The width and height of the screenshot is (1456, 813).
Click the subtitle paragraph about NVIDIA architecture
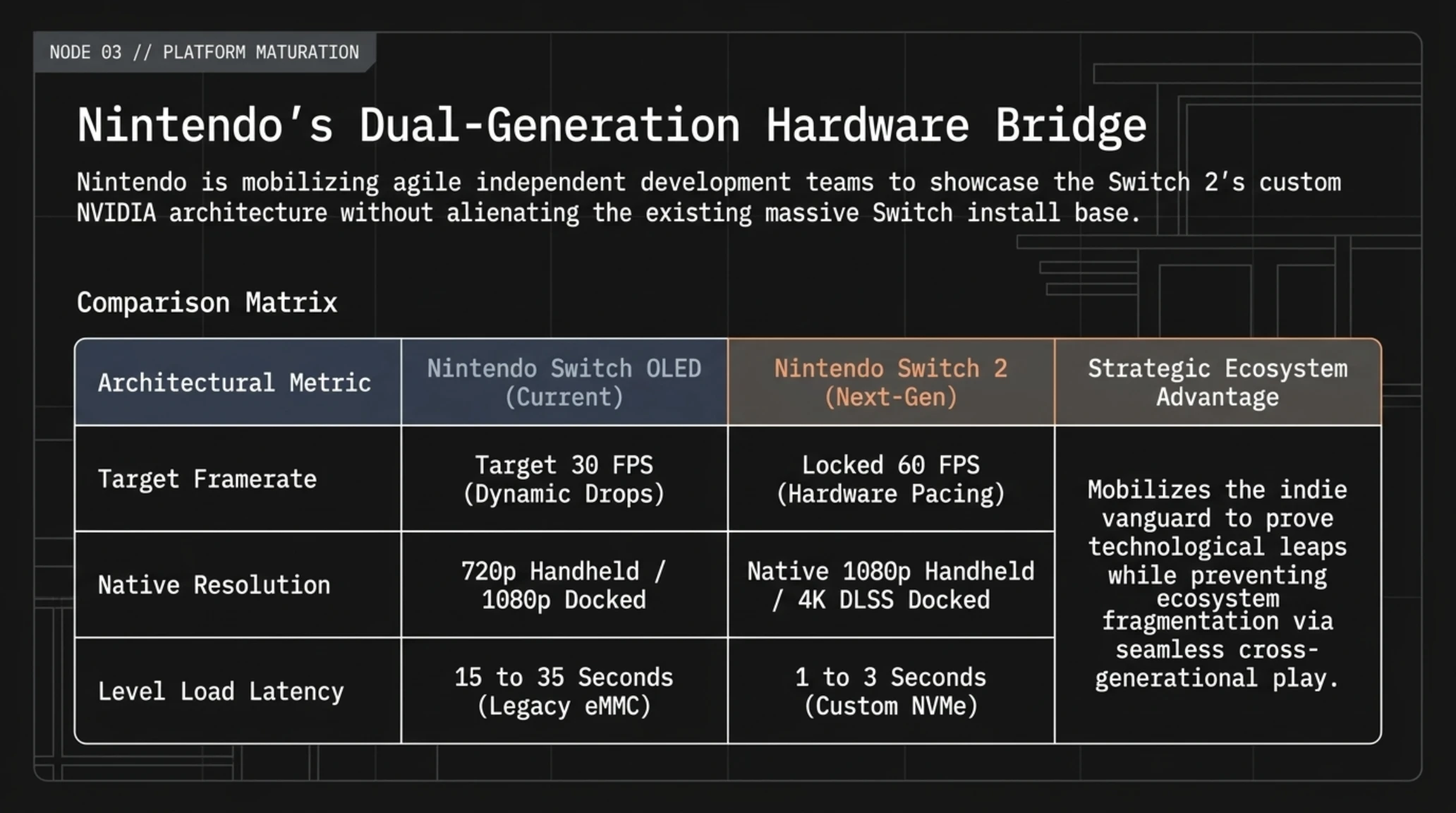(708, 197)
